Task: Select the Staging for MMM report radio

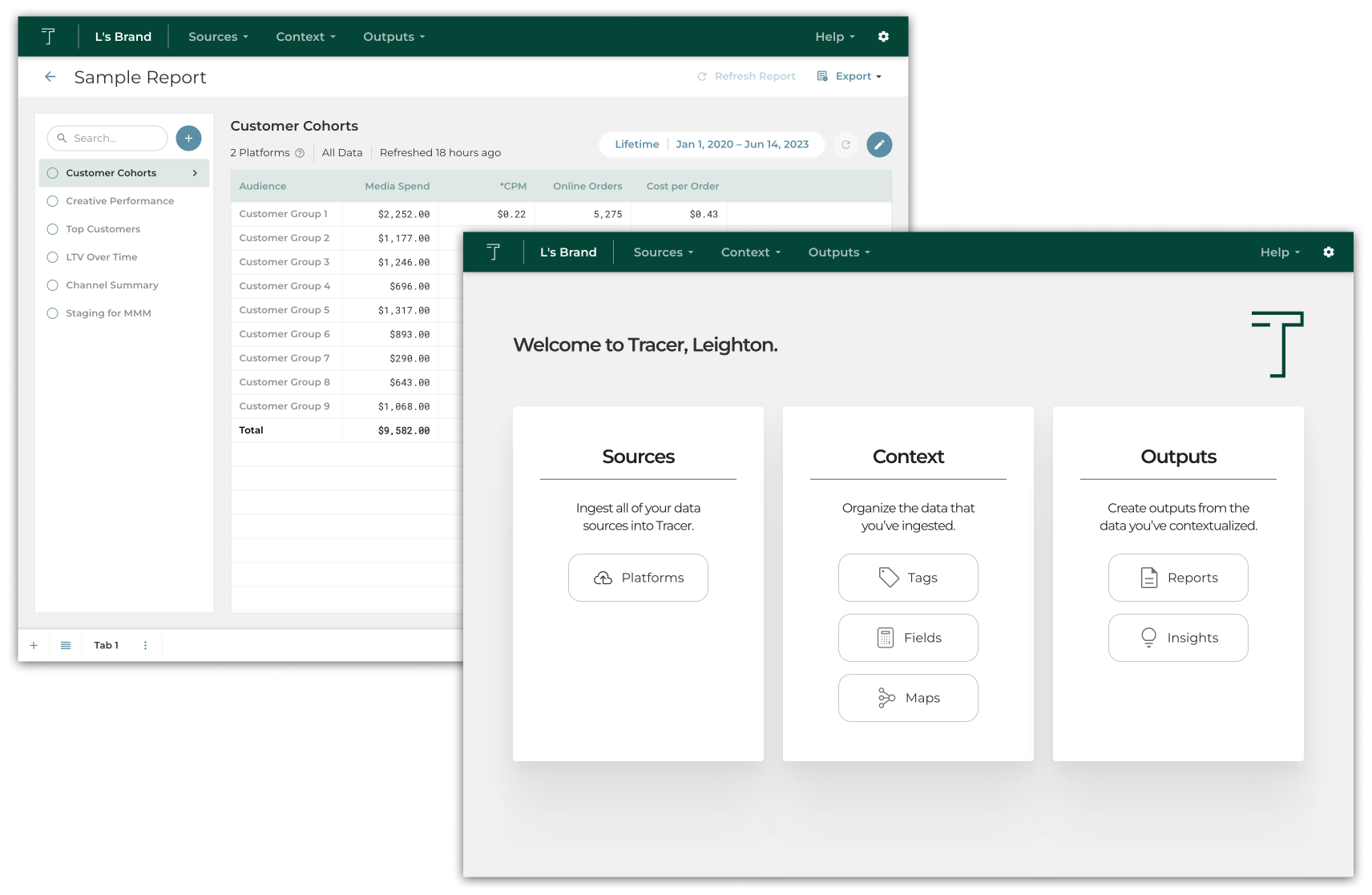Action: point(53,313)
